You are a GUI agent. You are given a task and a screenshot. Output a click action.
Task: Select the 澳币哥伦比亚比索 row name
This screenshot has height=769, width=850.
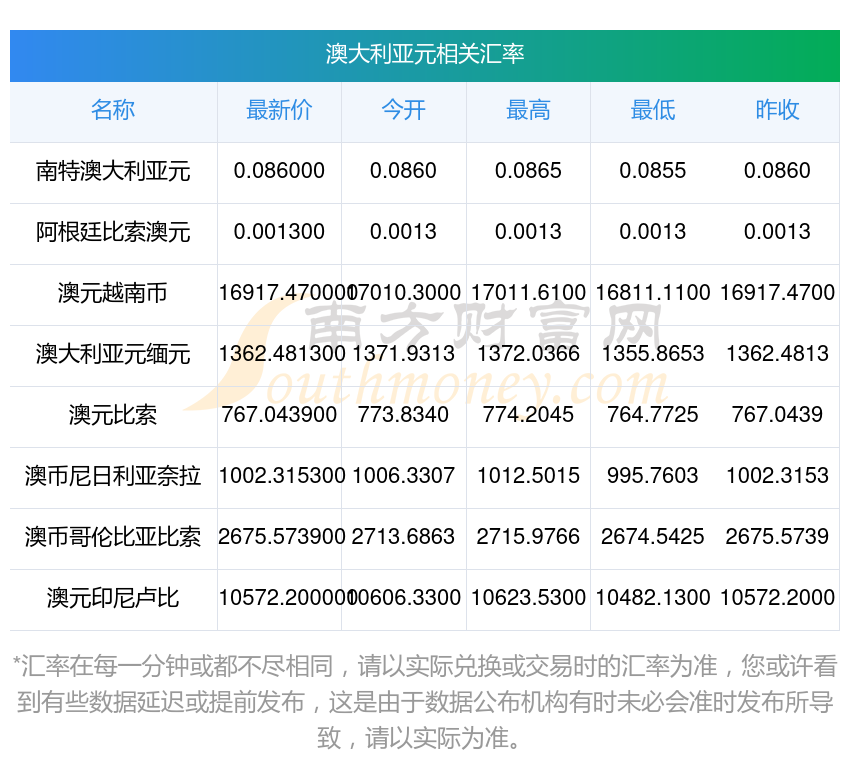tap(113, 537)
